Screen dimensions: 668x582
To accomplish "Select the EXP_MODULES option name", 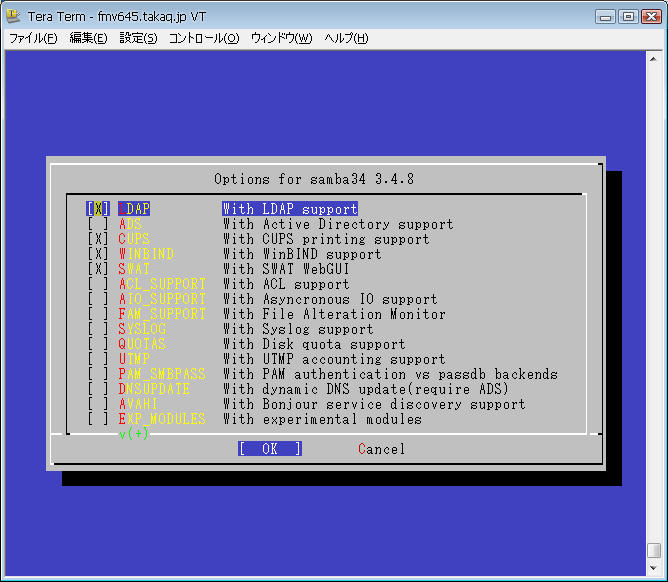I will (162, 419).
